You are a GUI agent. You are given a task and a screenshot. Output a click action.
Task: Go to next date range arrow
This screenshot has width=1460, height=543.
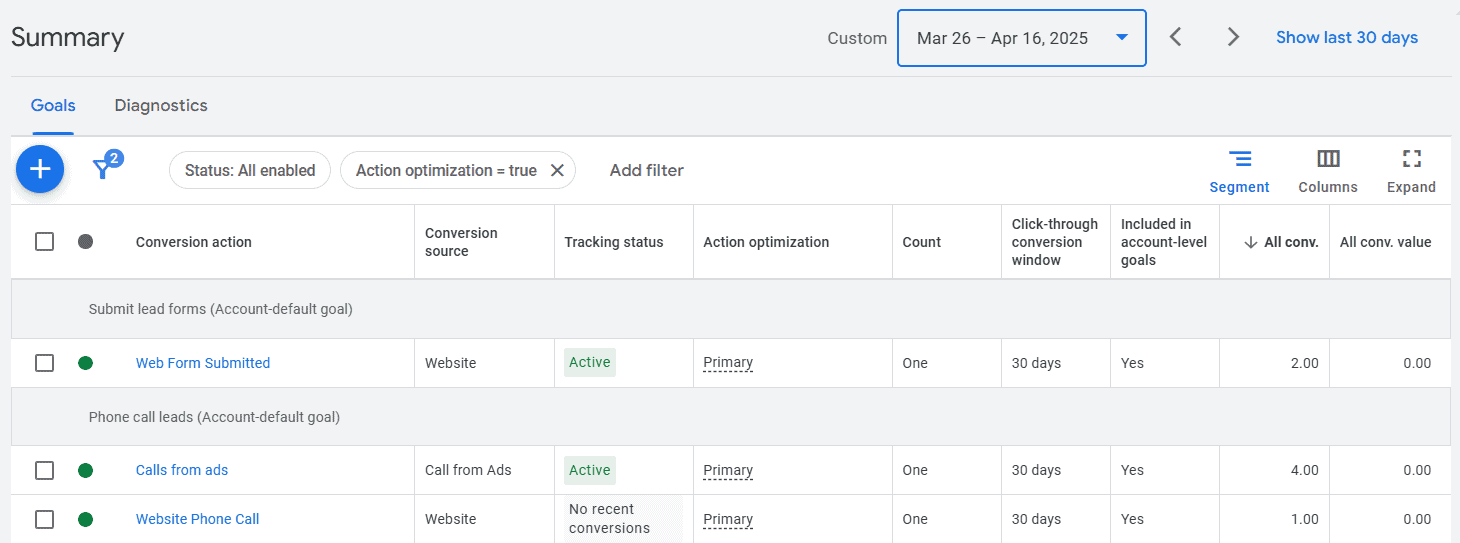click(1233, 37)
